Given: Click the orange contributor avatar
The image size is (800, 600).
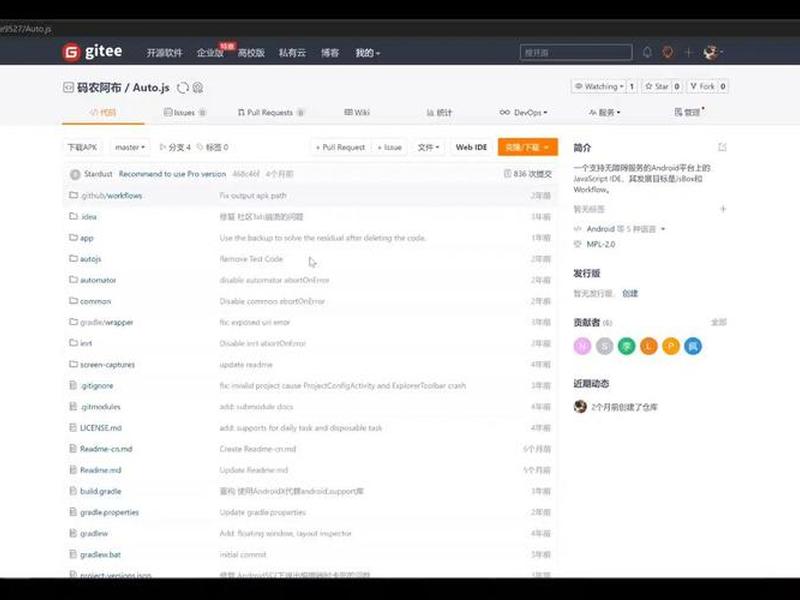Looking at the screenshot, I should (648, 346).
